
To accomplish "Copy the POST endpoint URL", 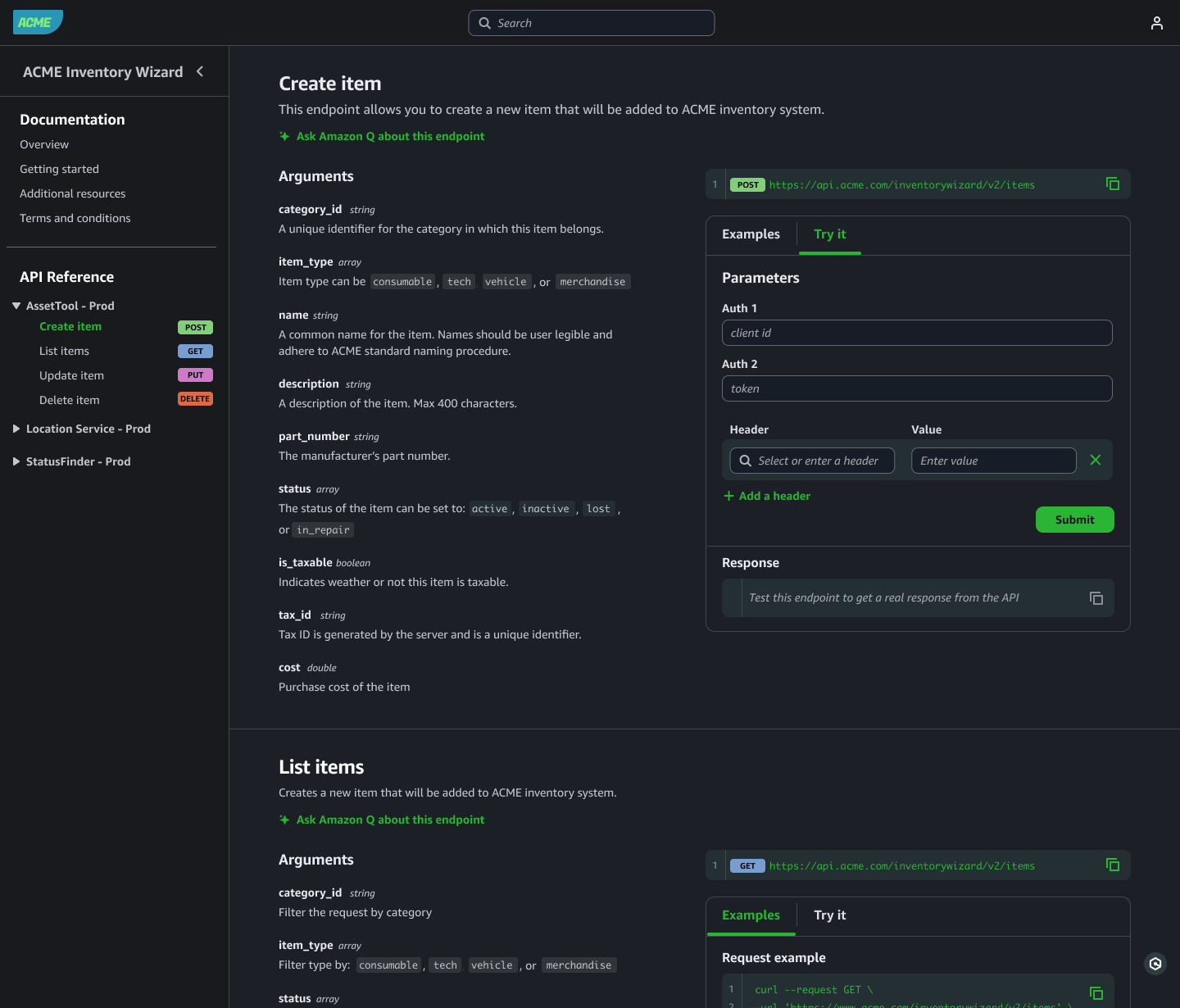I will 1112,184.
